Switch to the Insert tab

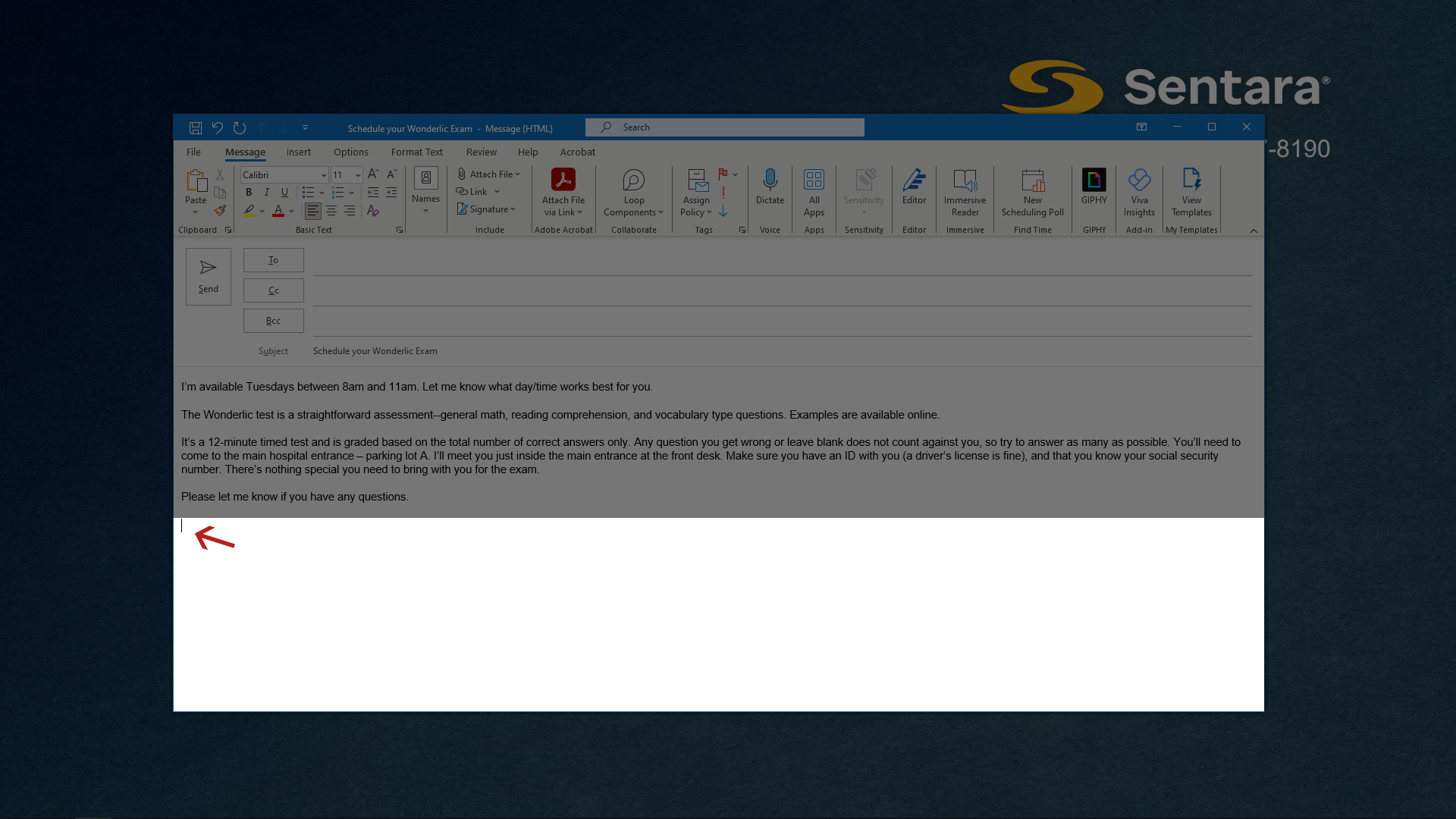pos(299,152)
